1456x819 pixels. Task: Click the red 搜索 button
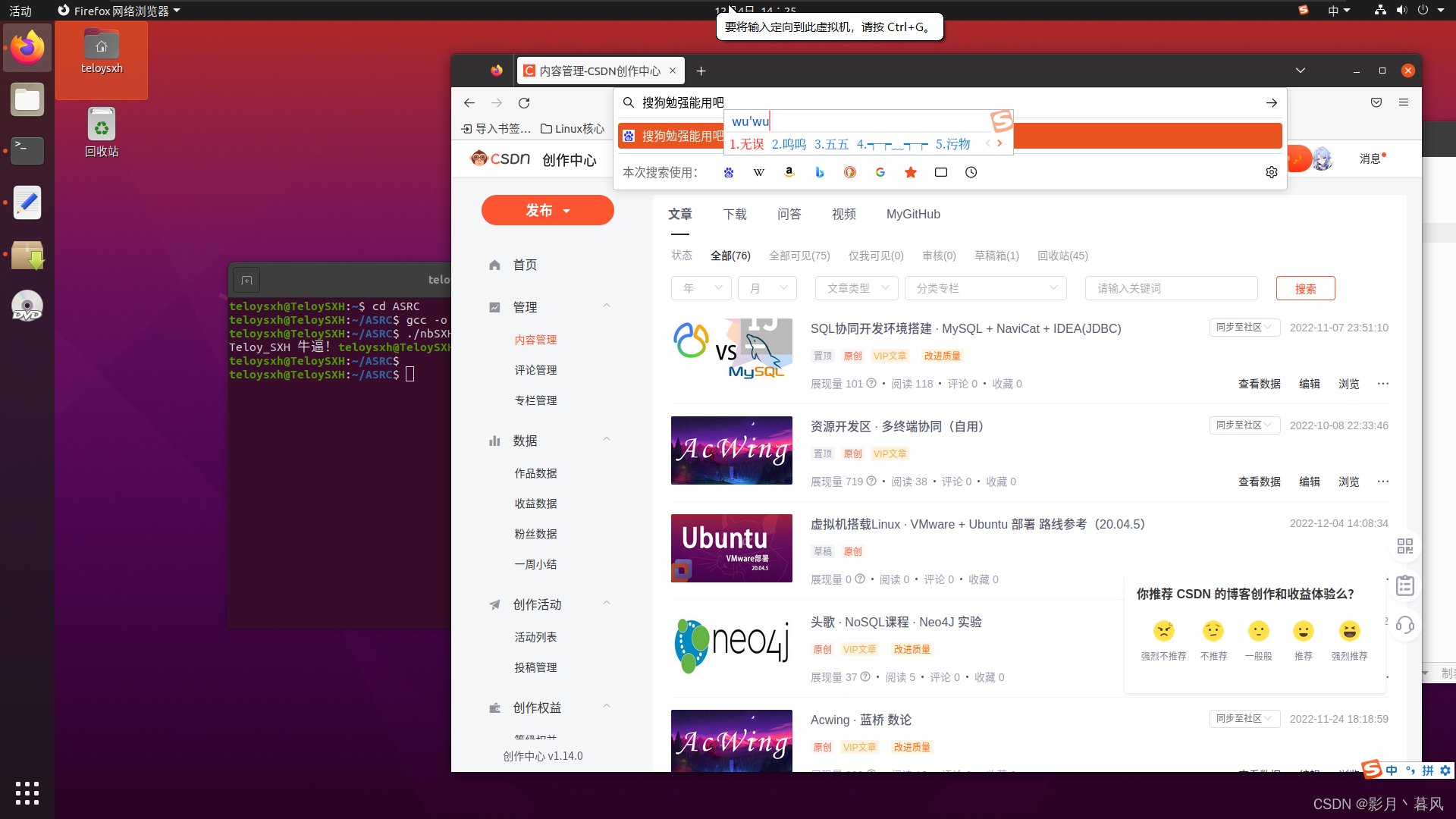click(1305, 288)
